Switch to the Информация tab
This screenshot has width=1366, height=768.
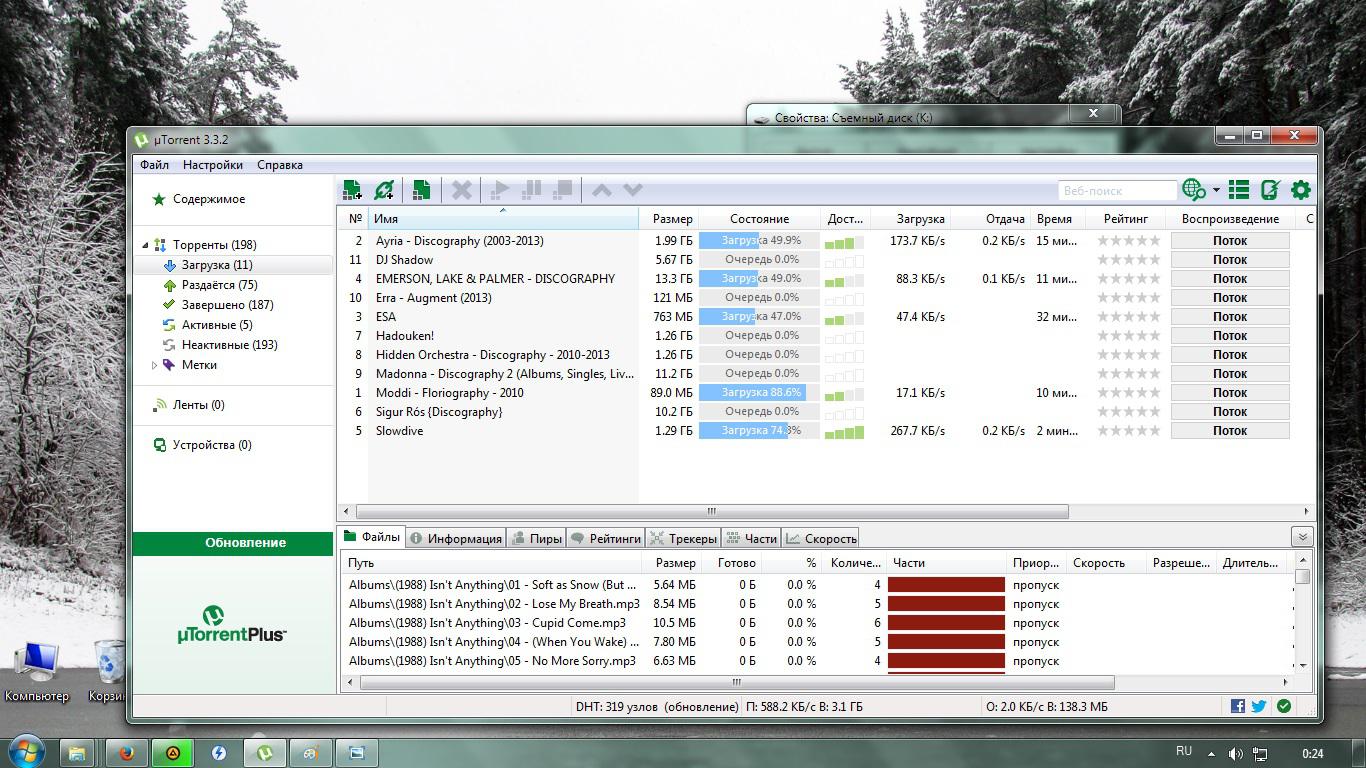[x=455, y=538]
